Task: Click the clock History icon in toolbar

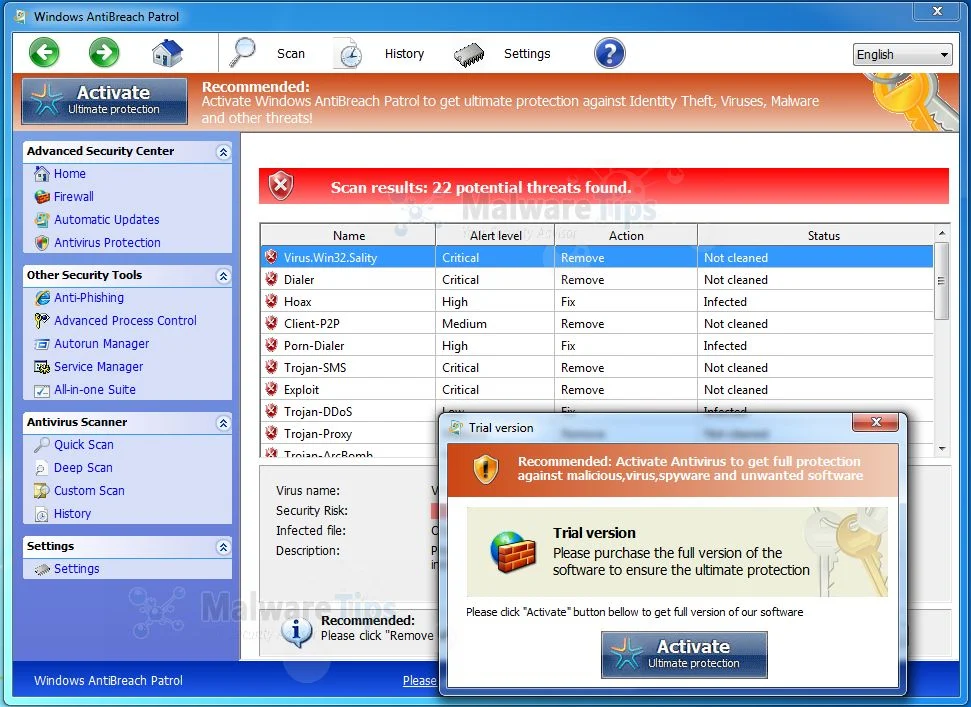Action: [348, 53]
